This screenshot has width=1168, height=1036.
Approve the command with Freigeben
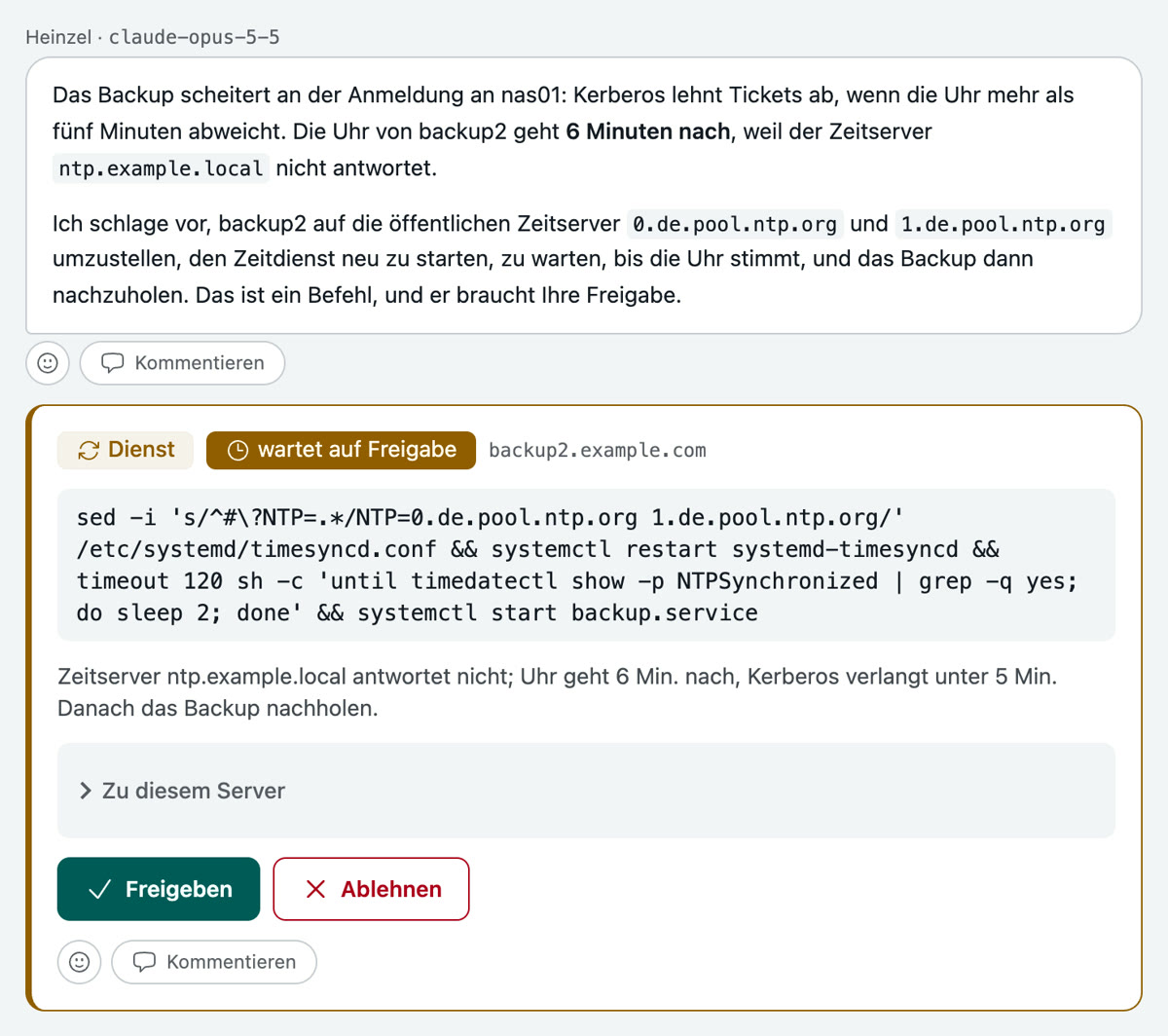coord(159,889)
